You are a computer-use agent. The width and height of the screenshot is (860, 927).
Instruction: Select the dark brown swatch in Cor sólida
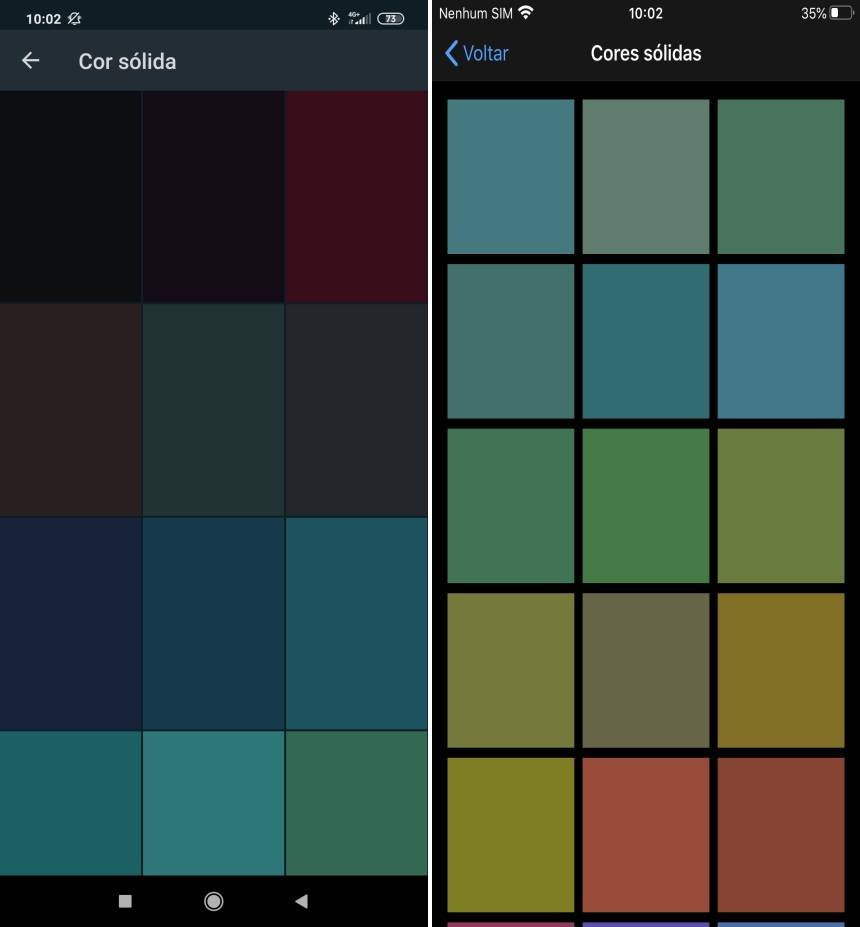click(70, 410)
